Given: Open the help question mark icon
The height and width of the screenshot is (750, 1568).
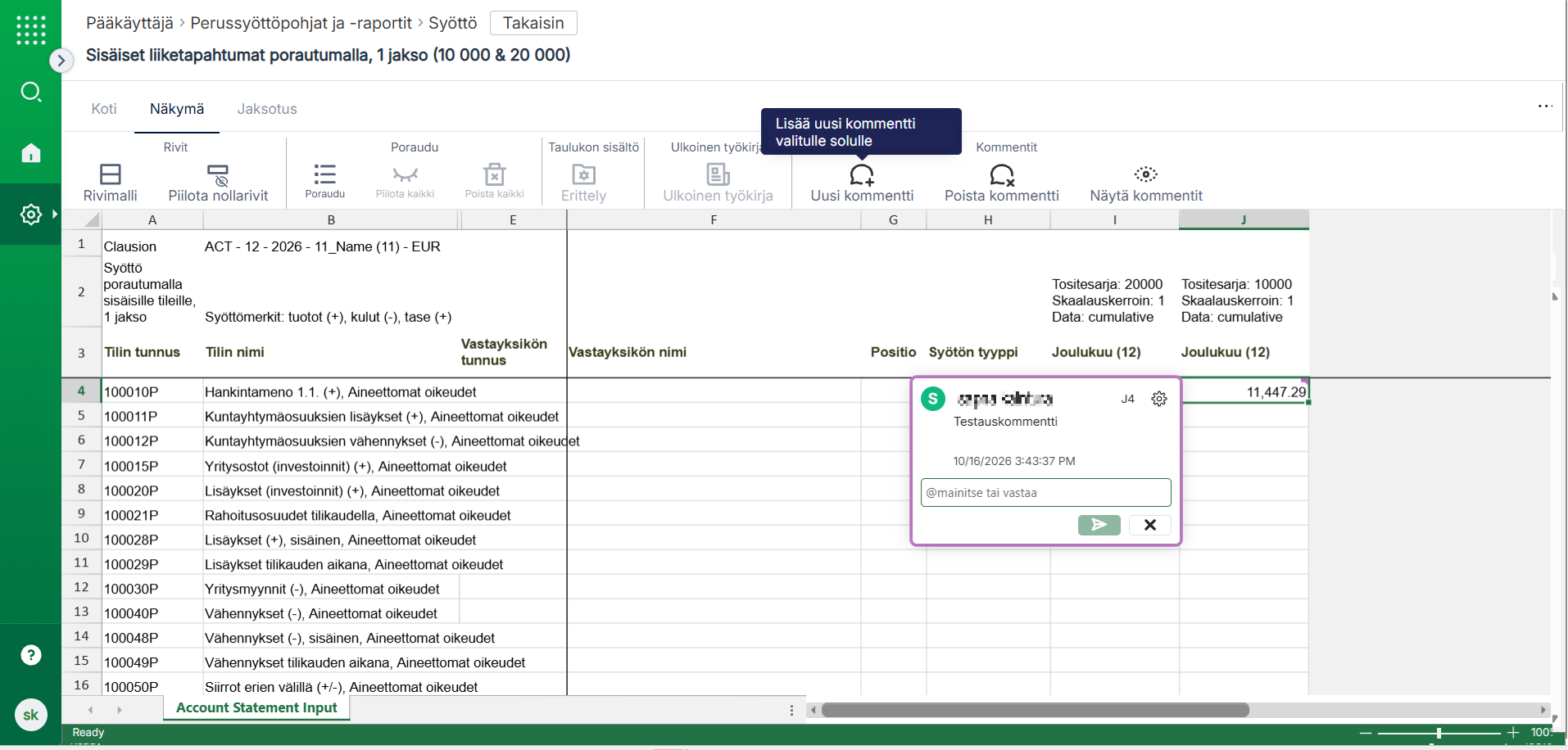Looking at the screenshot, I should pyautogui.click(x=30, y=655).
